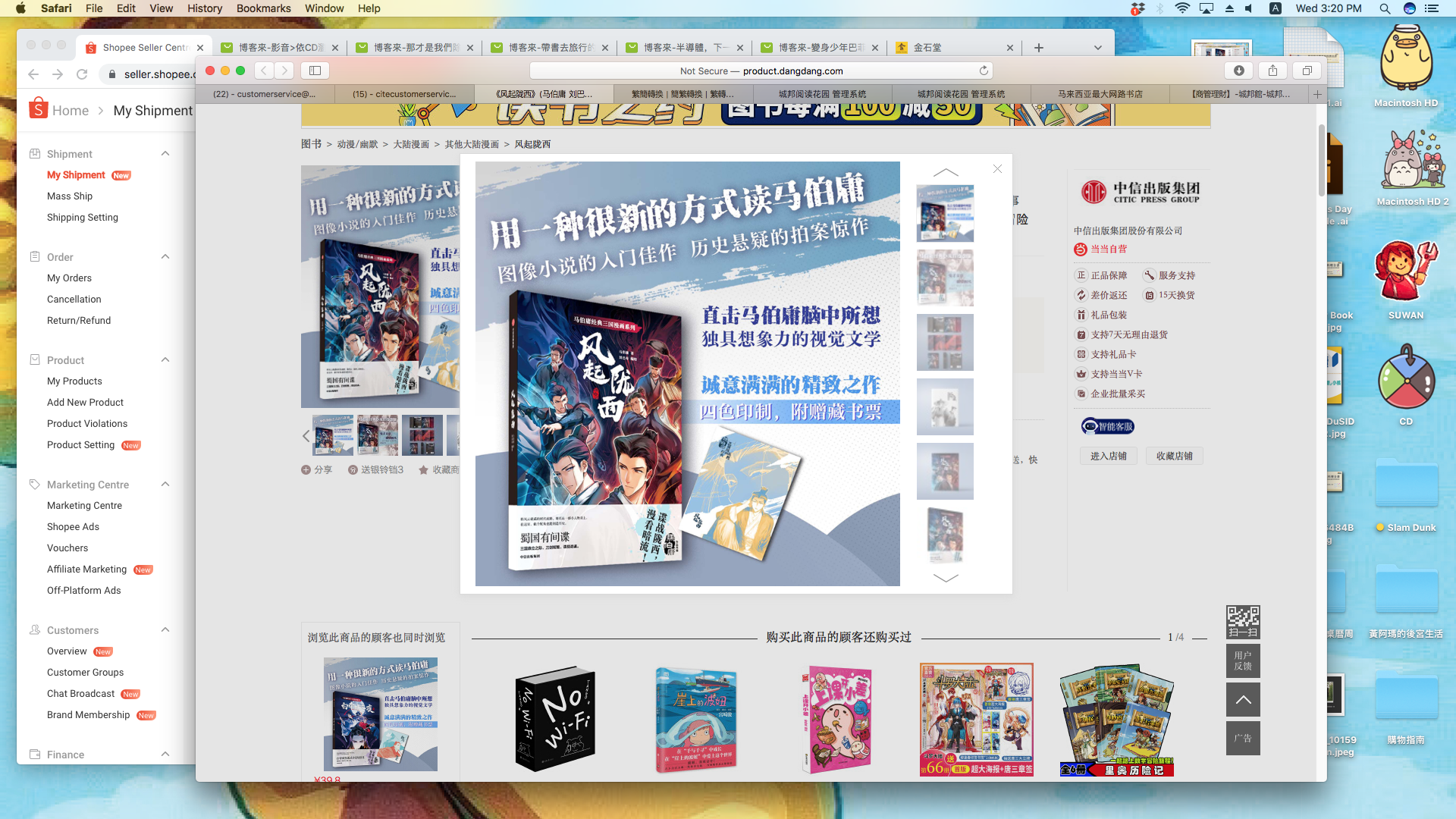Click 收藏店铺 button
Screen dimensions: 1456x819
[x=1175, y=456]
